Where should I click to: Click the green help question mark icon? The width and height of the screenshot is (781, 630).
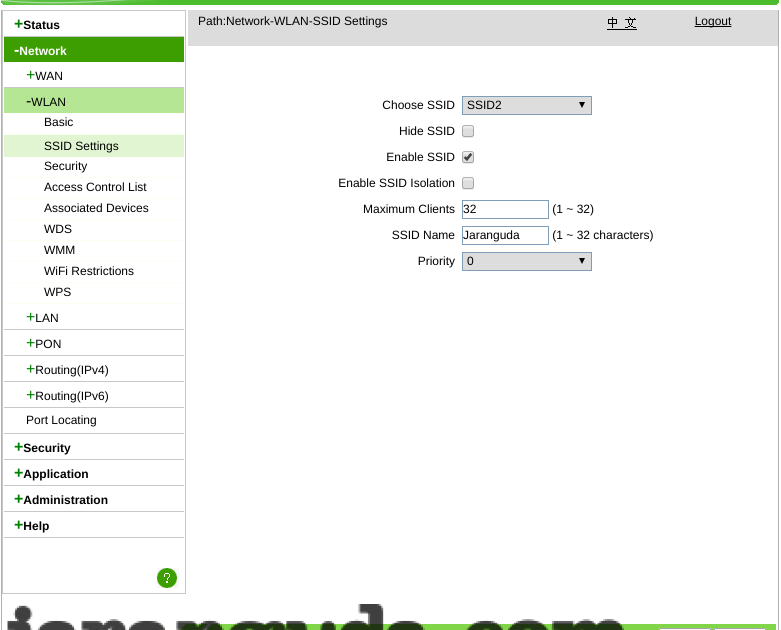167,578
